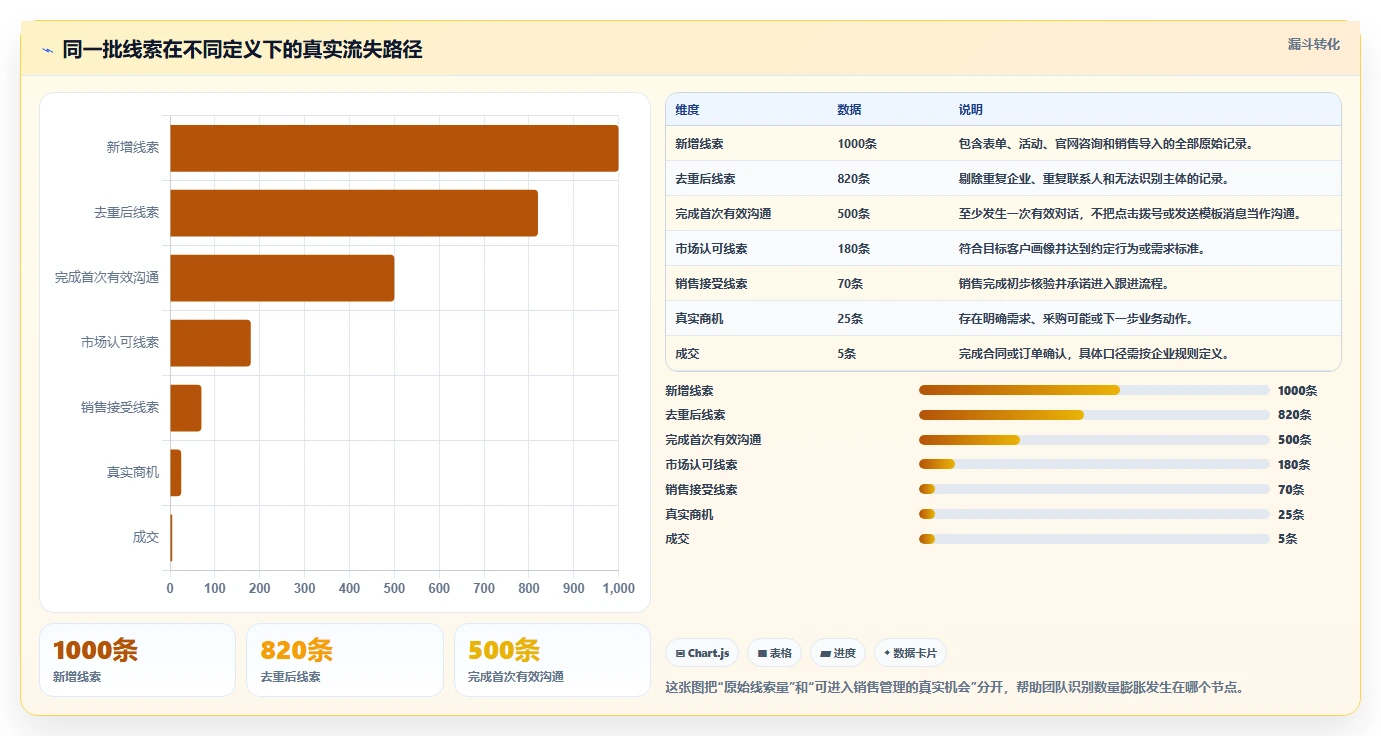Select the 进度 pill
This screenshot has height=736, width=1381.
(838, 653)
